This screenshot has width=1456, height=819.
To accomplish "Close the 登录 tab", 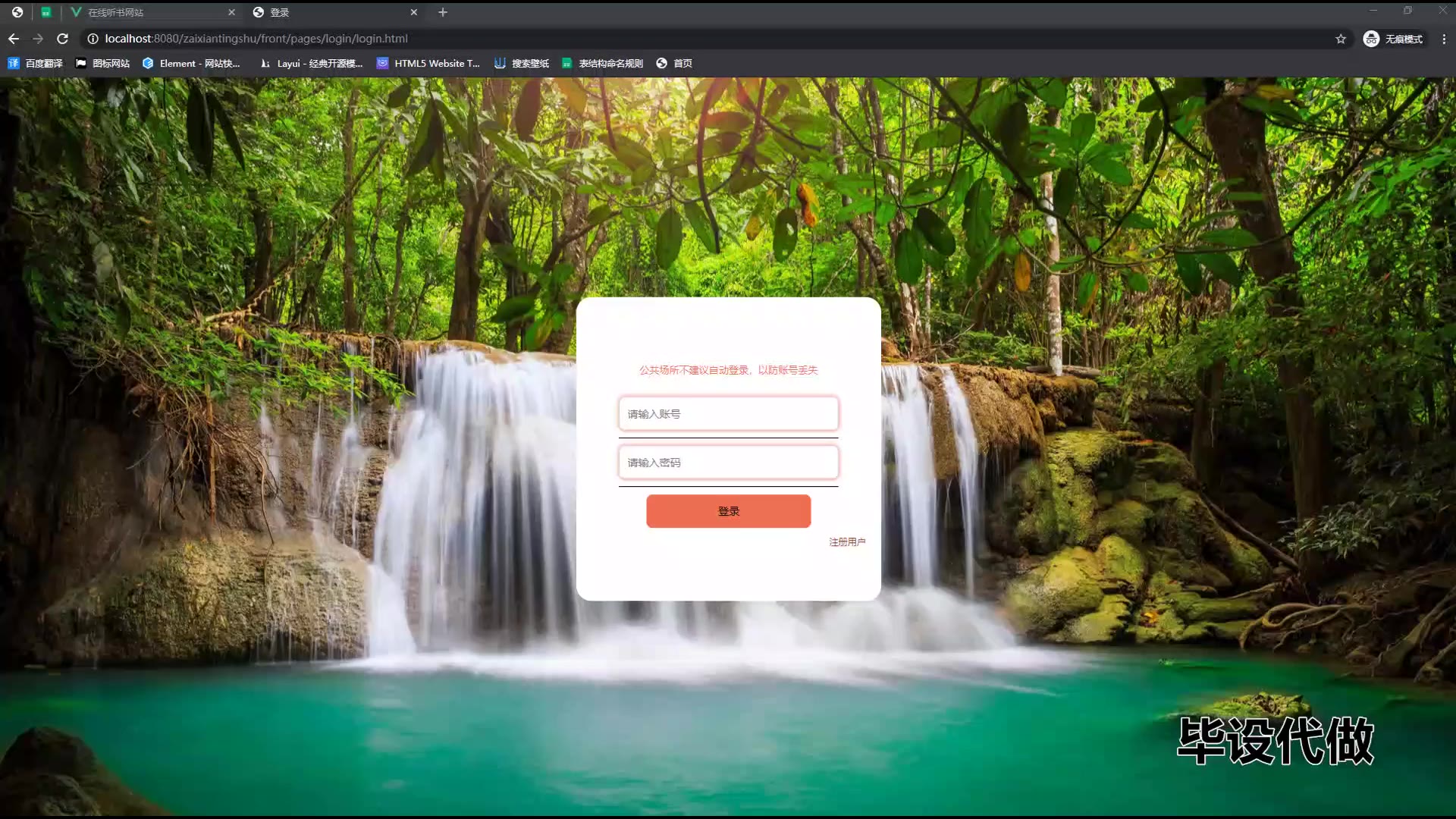I will coord(414,12).
